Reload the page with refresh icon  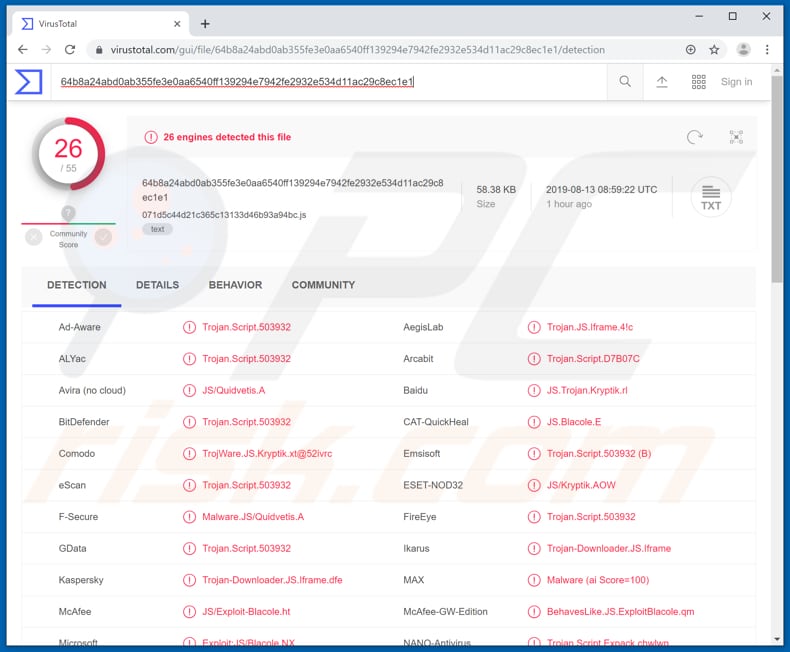70,49
